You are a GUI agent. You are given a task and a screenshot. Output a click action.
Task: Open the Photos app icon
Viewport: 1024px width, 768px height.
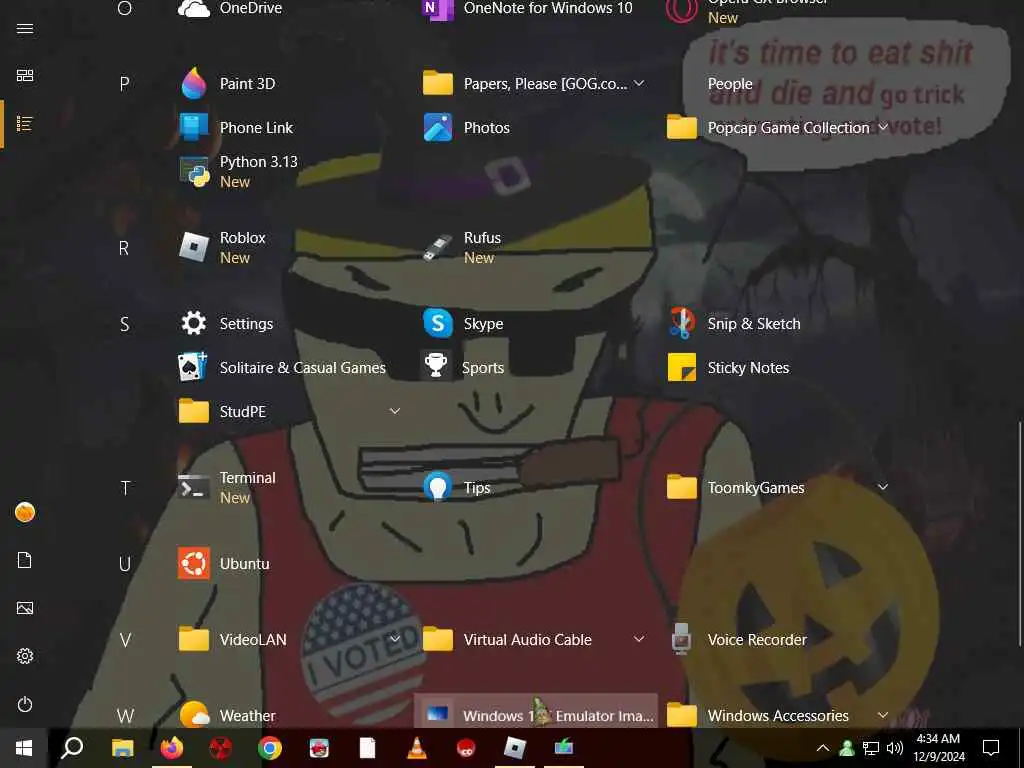[438, 127]
